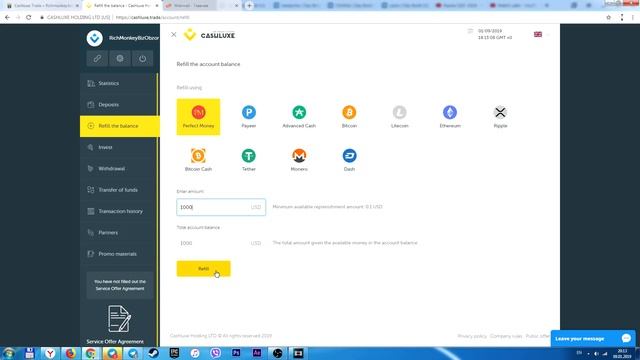640x360 pixels.
Task: Select Tether as refill currency
Action: (249, 160)
